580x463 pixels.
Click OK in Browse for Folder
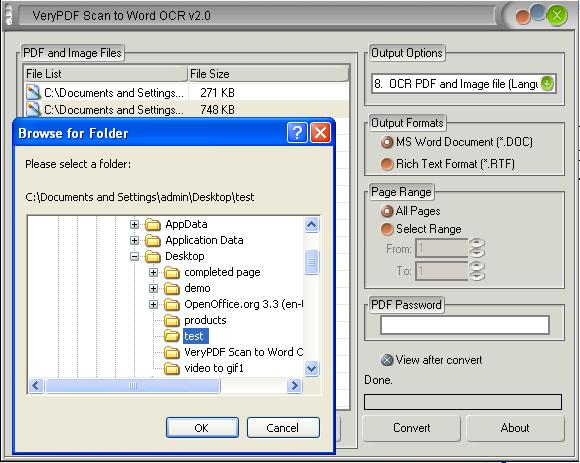tap(202, 428)
